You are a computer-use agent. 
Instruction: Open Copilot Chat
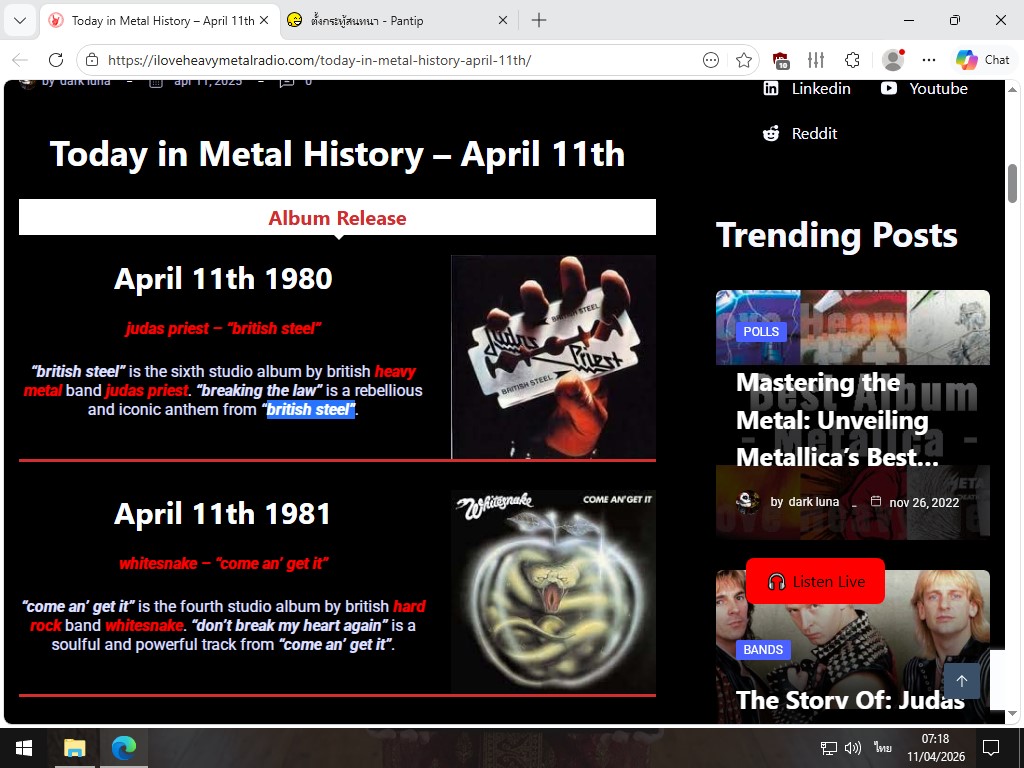(983, 60)
